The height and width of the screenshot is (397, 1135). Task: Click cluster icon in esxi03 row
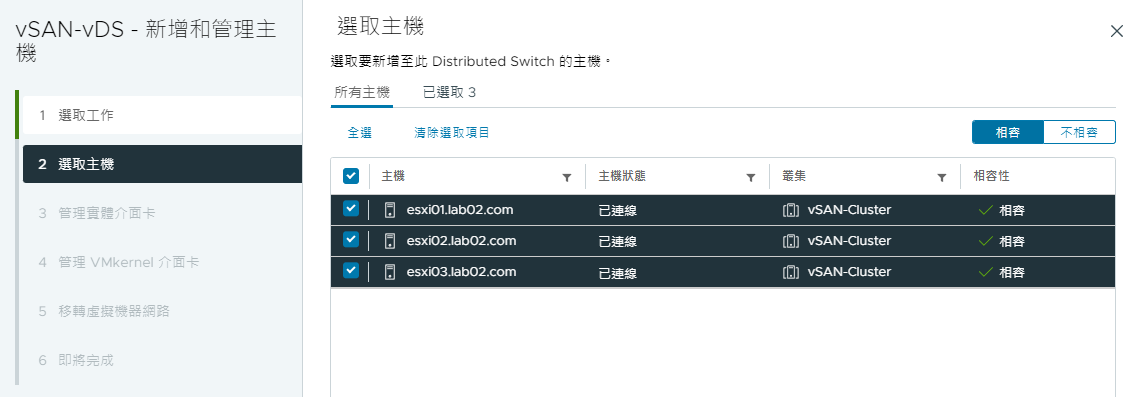790,272
